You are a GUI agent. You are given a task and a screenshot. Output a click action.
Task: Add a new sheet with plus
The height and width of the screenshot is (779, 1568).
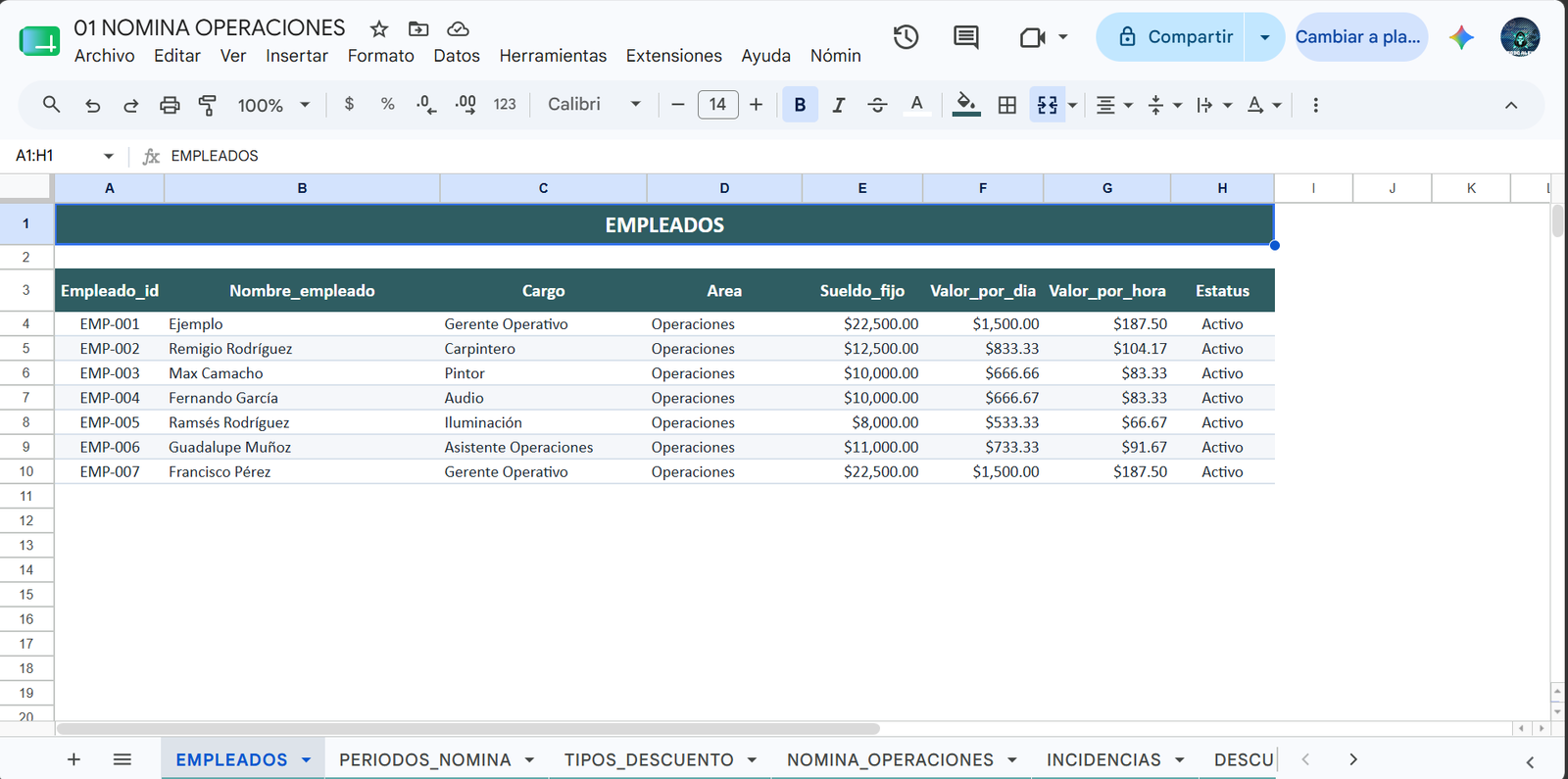(73, 759)
